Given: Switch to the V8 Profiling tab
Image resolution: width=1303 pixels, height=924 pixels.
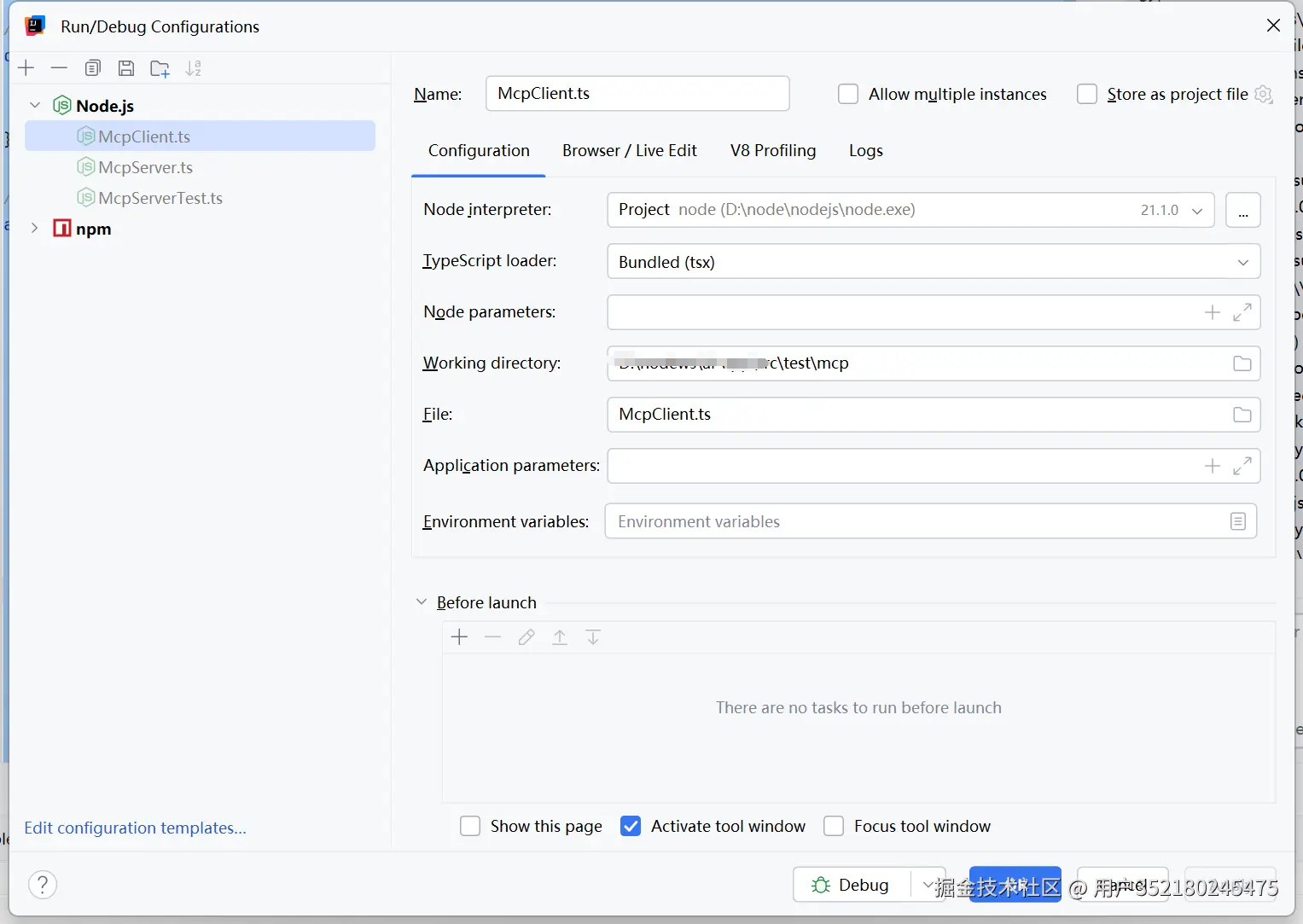Looking at the screenshot, I should (773, 151).
